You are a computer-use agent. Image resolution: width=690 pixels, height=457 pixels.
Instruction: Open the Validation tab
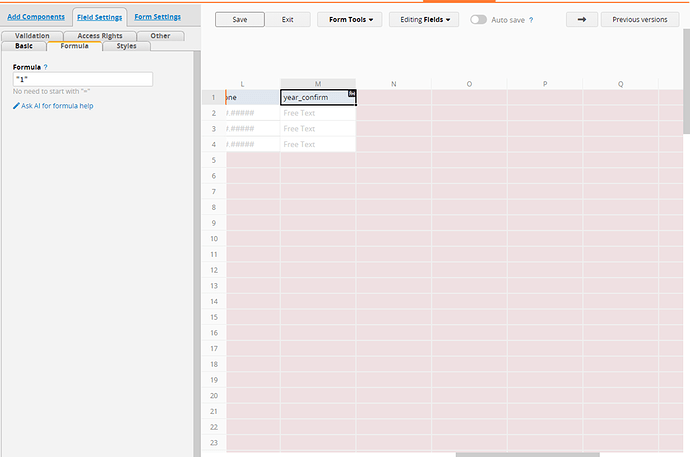[x=32, y=36]
